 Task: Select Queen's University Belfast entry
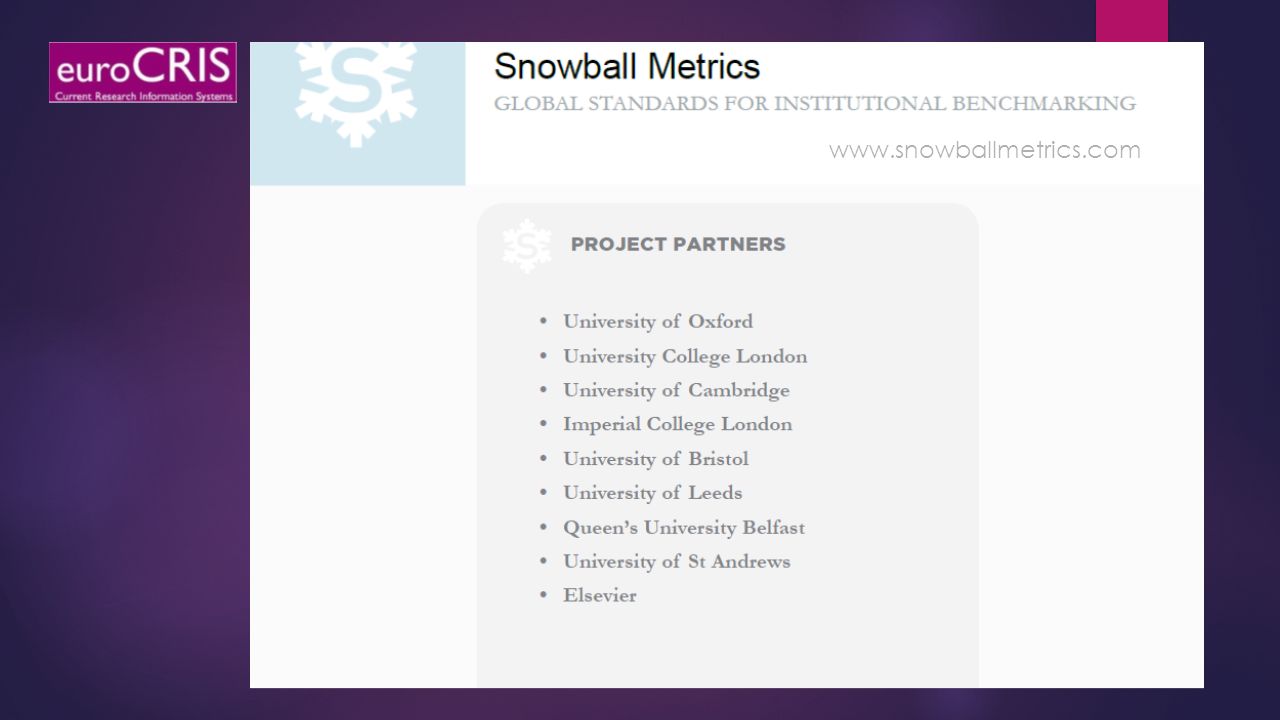tap(684, 528)
